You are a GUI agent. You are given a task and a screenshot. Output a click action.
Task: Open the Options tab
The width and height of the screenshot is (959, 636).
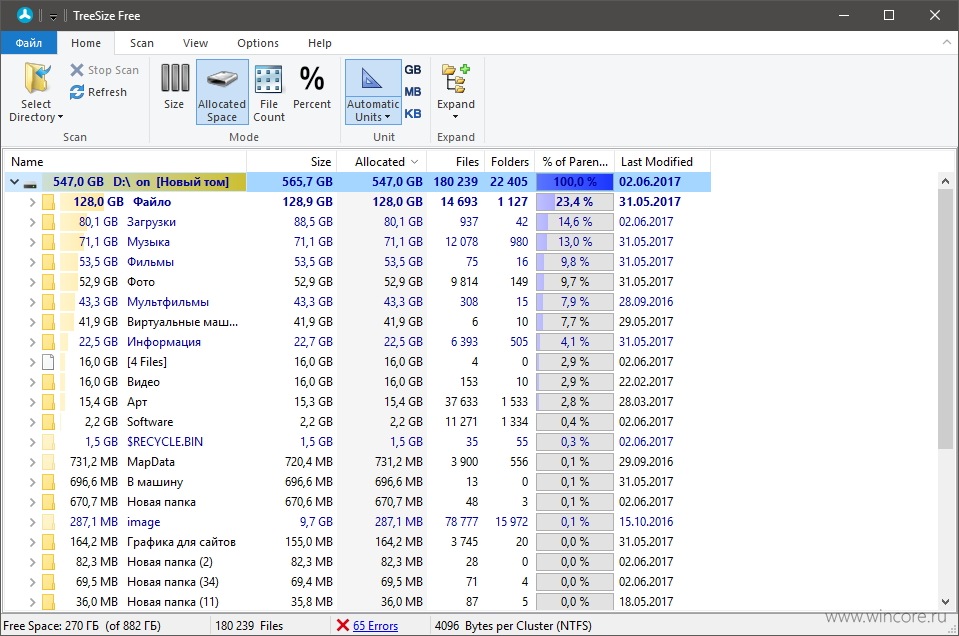[x=258, y=43]
